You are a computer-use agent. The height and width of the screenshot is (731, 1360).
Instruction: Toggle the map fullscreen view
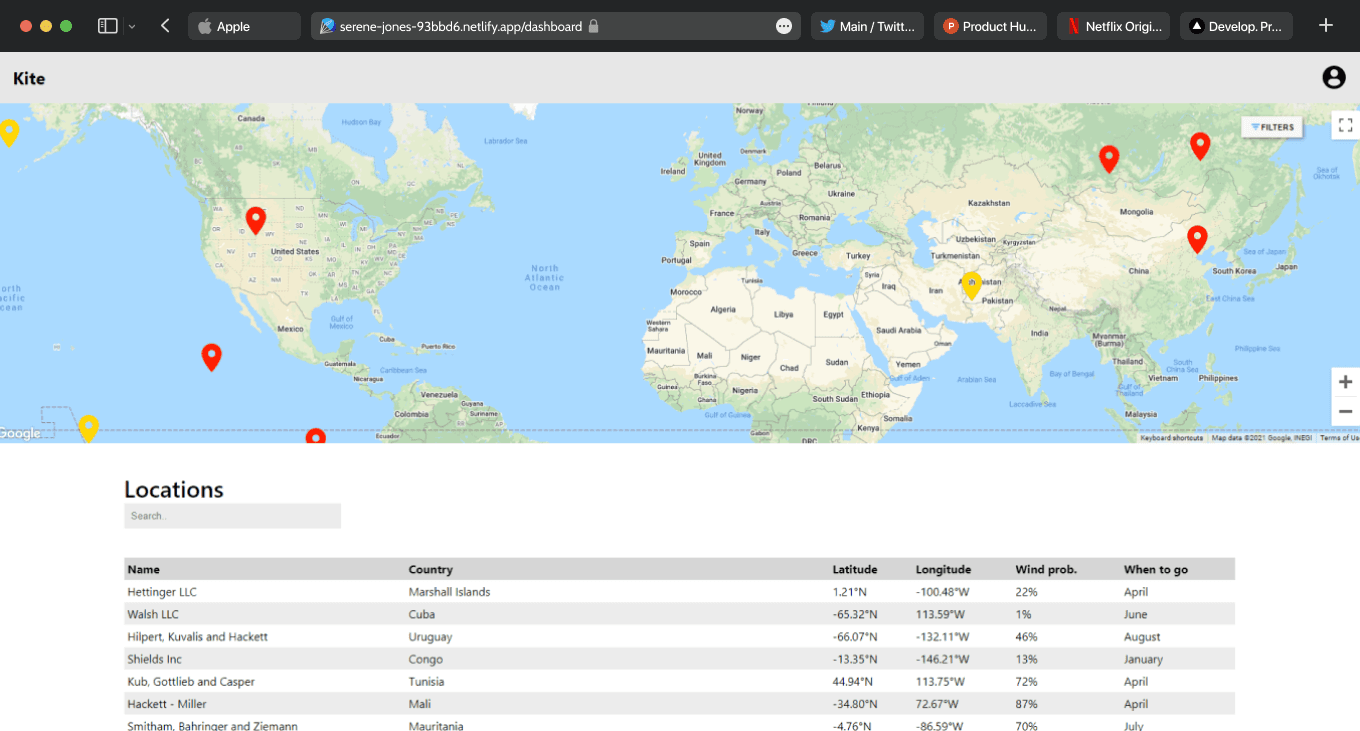[x=1345, y=126]
